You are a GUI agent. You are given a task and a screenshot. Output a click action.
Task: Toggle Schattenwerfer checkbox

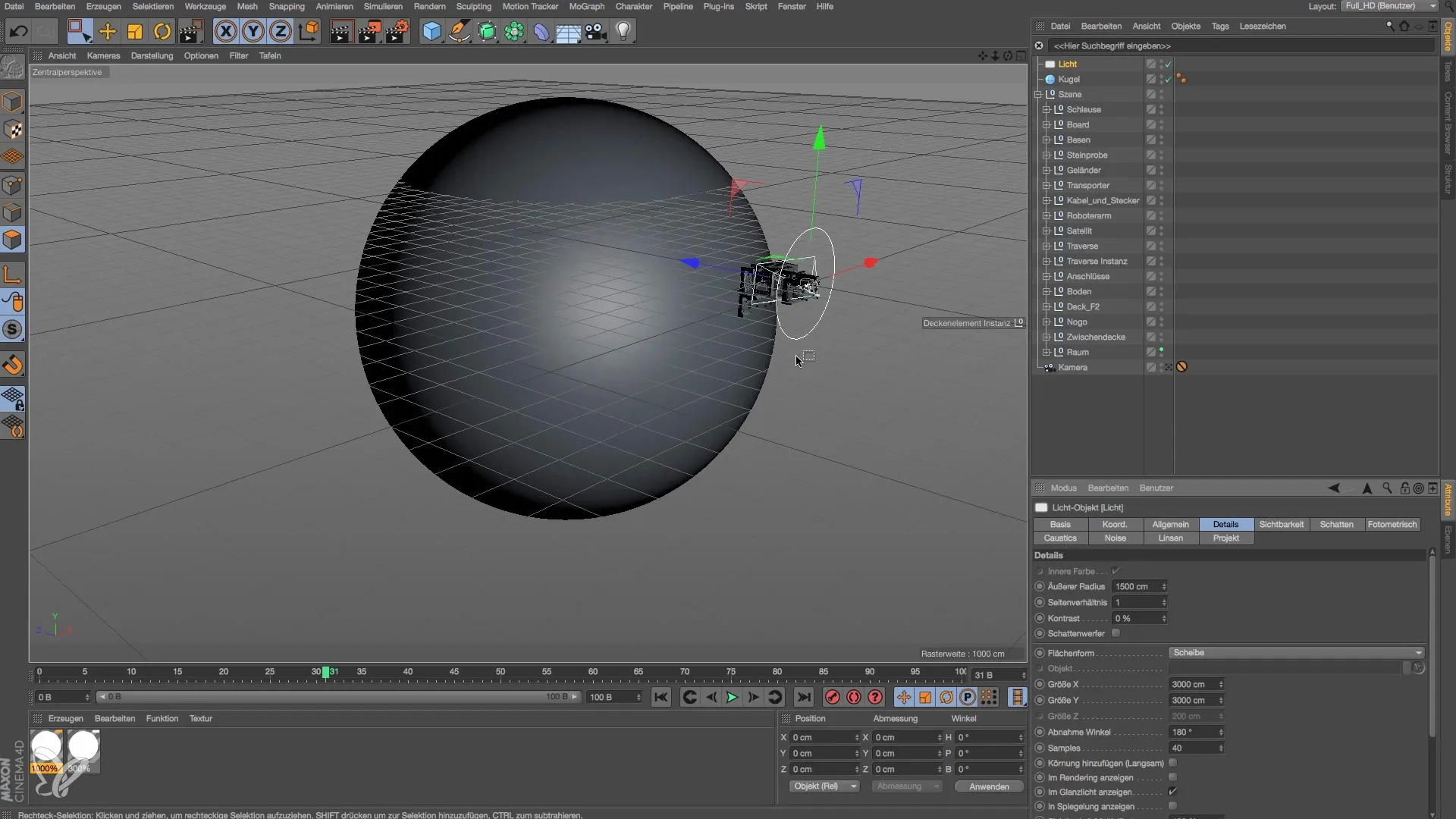point(1116,633)
